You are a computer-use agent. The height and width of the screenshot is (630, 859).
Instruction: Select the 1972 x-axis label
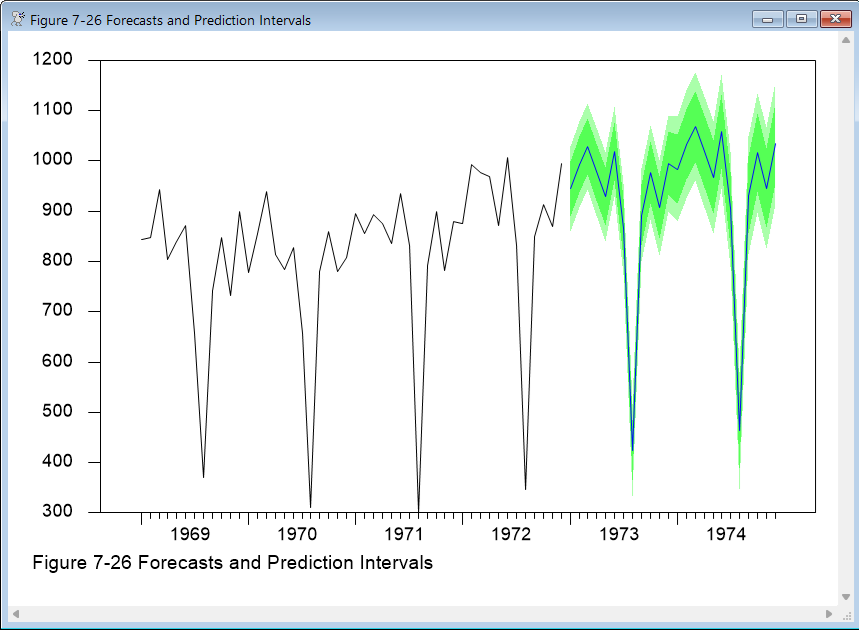513,534
